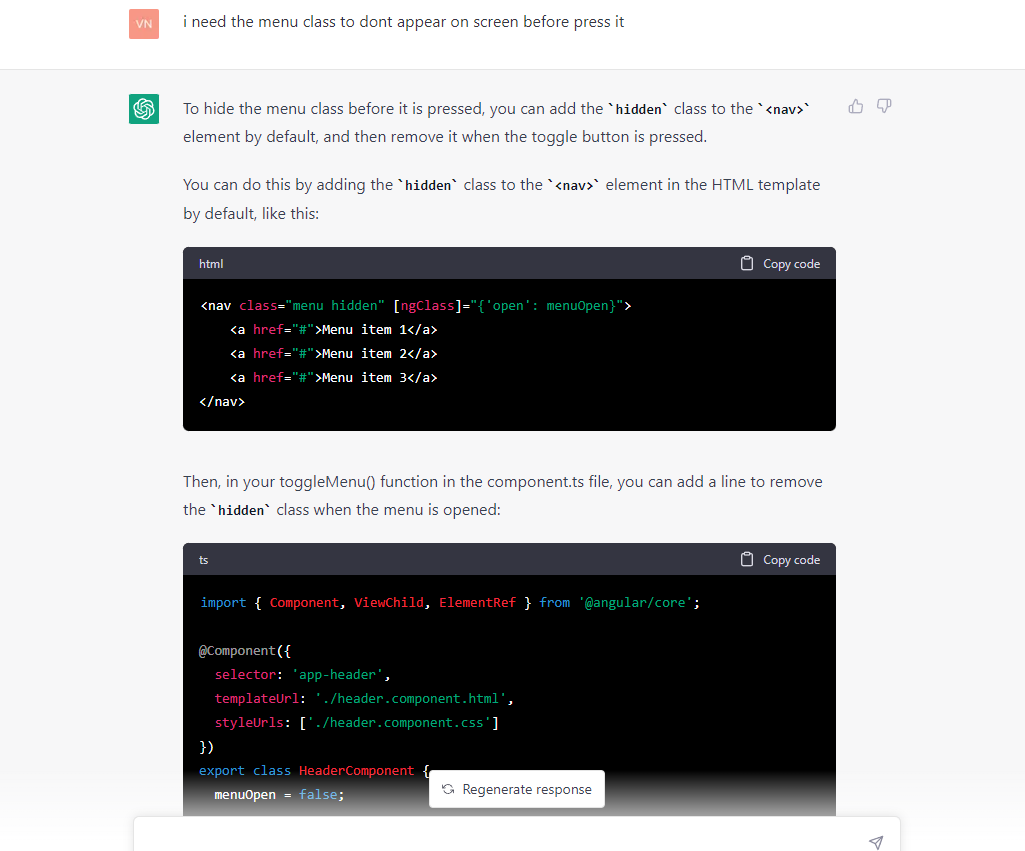Click the clipboard icon on the html code block

(746, 262)
